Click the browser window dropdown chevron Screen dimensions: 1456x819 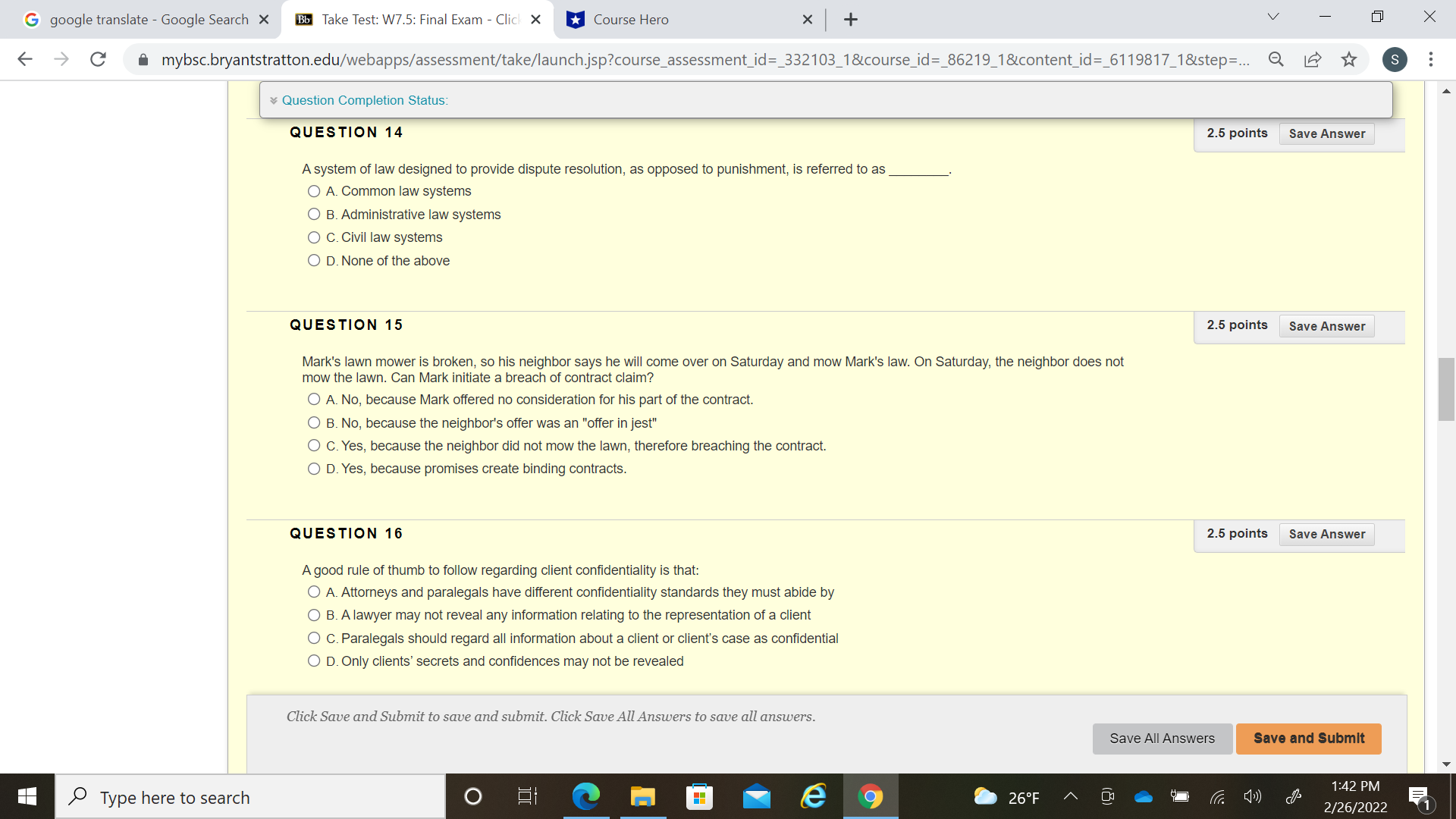1272,16
